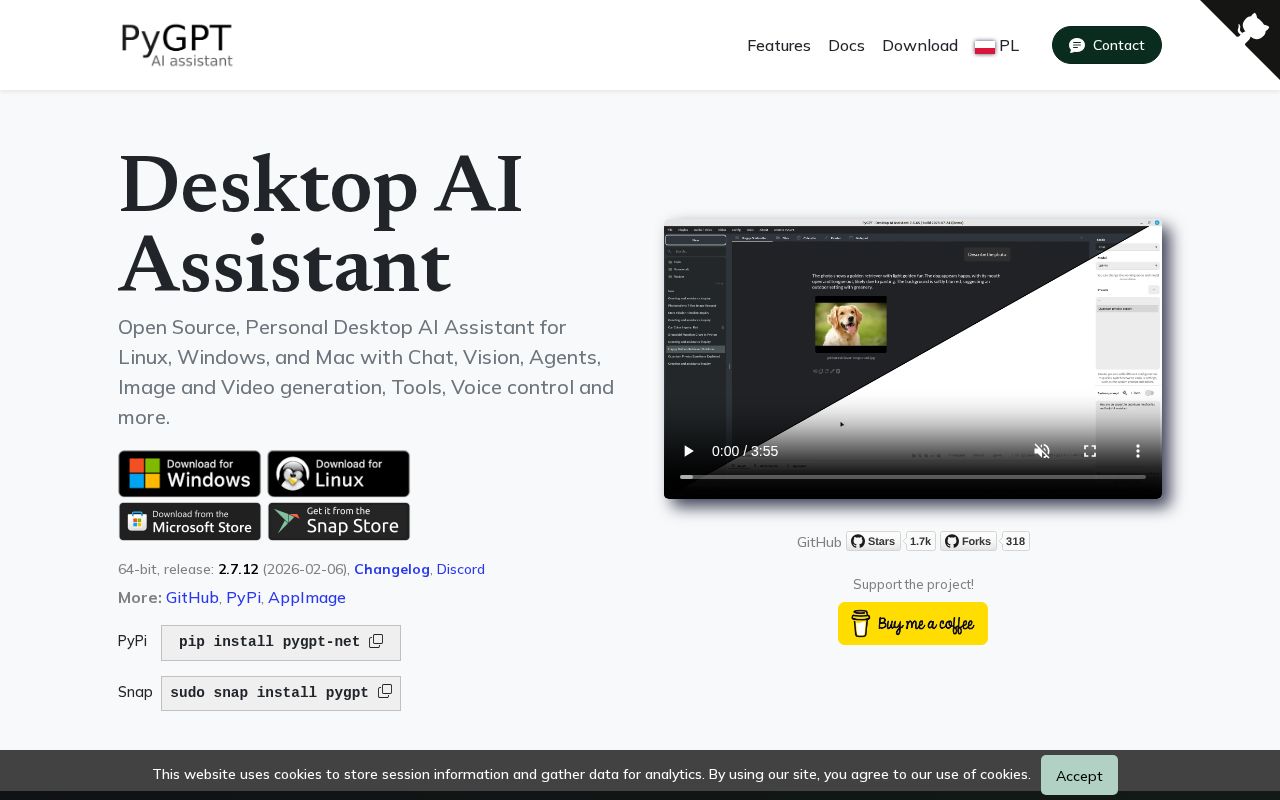Enter video fullscreen mode
1280x800 pixels.
(1090, 451)
